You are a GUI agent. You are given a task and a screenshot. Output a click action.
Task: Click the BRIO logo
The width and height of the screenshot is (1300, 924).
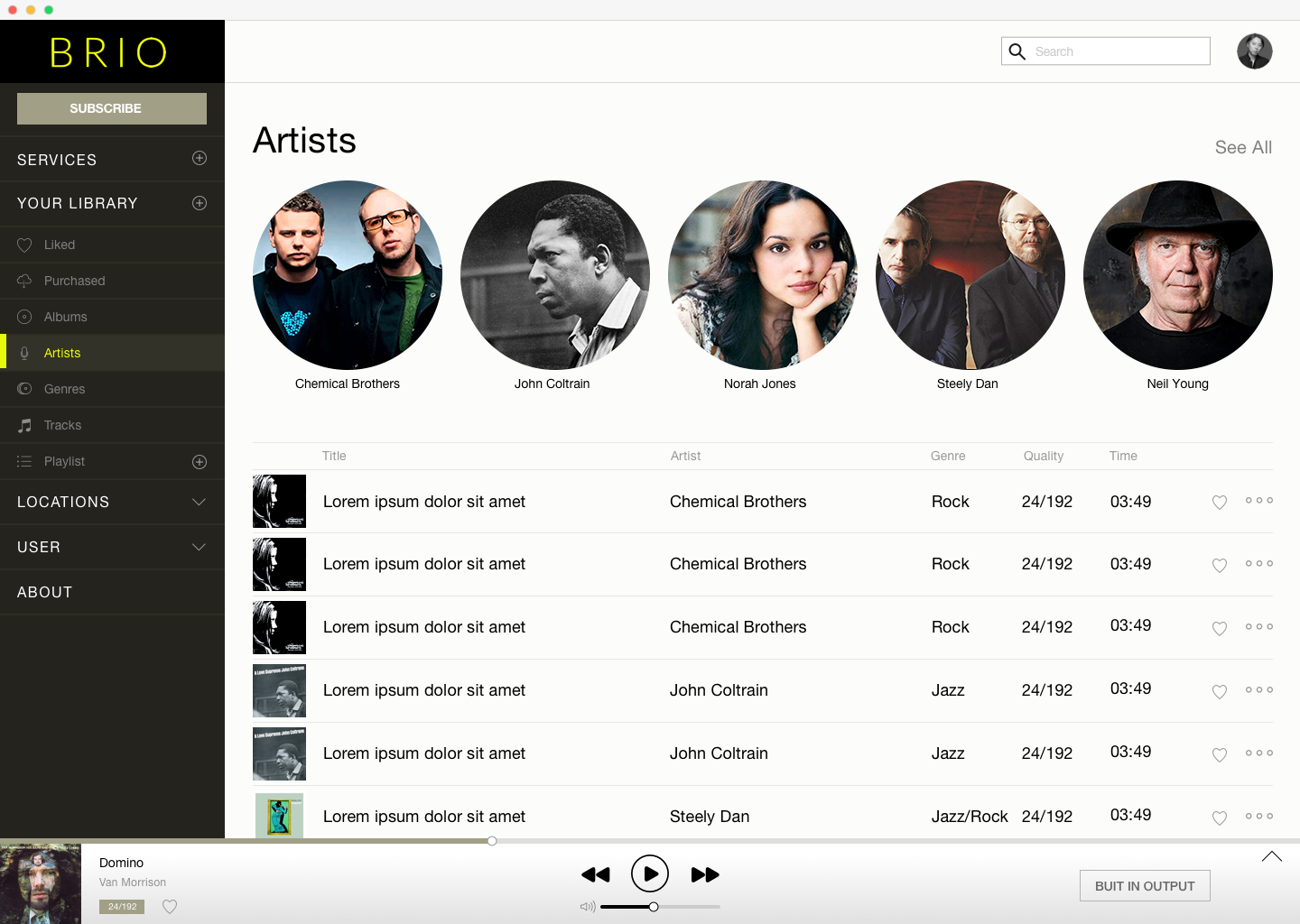pyautogui.click(x=108, y=52)
